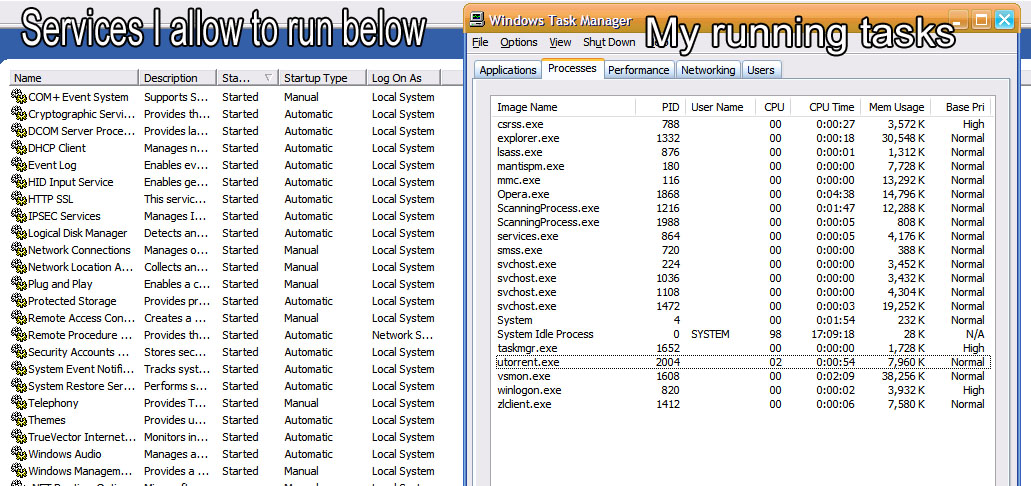Select the utorrent.exe process row
This screenshot has height=486, width=1031.
pyautogui.click(x=741, y=362)
